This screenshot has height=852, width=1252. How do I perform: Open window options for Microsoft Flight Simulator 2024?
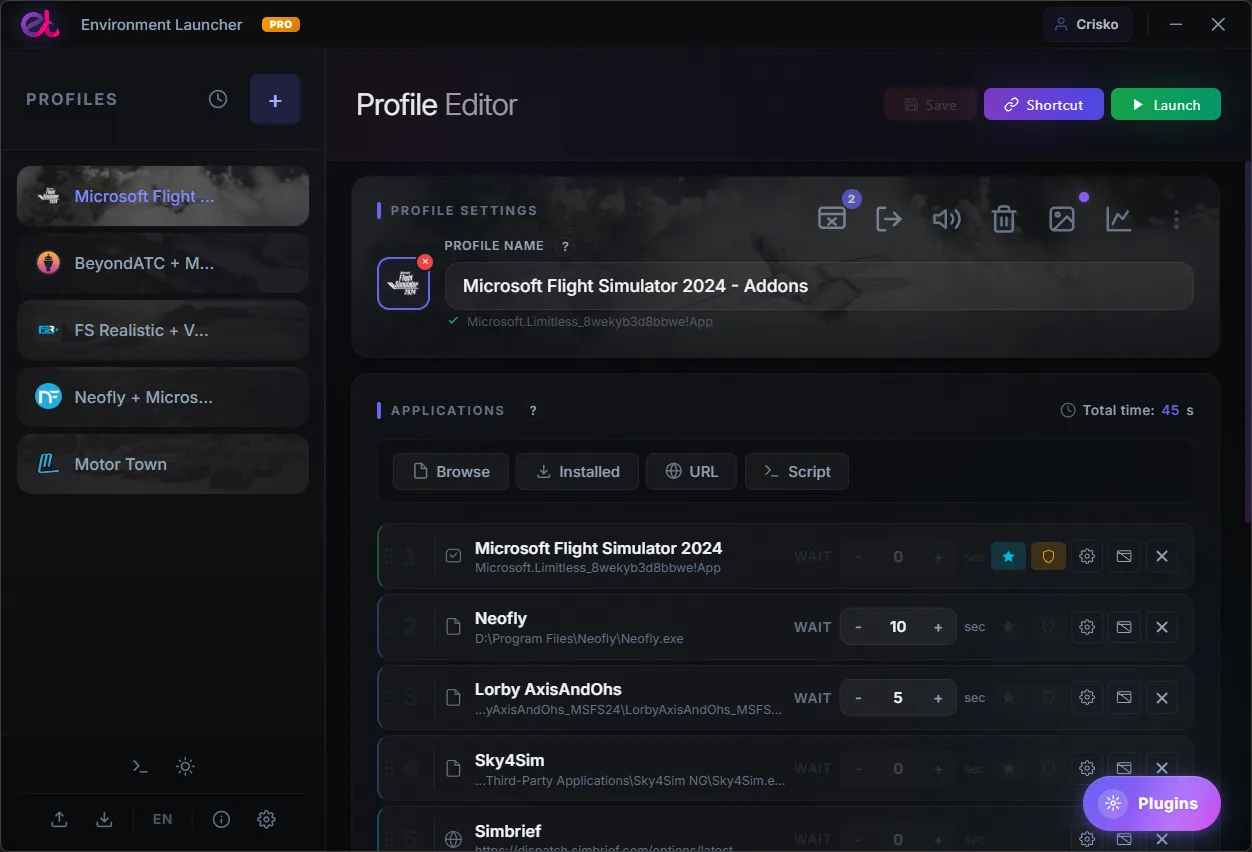click(x=1124, y=556)
